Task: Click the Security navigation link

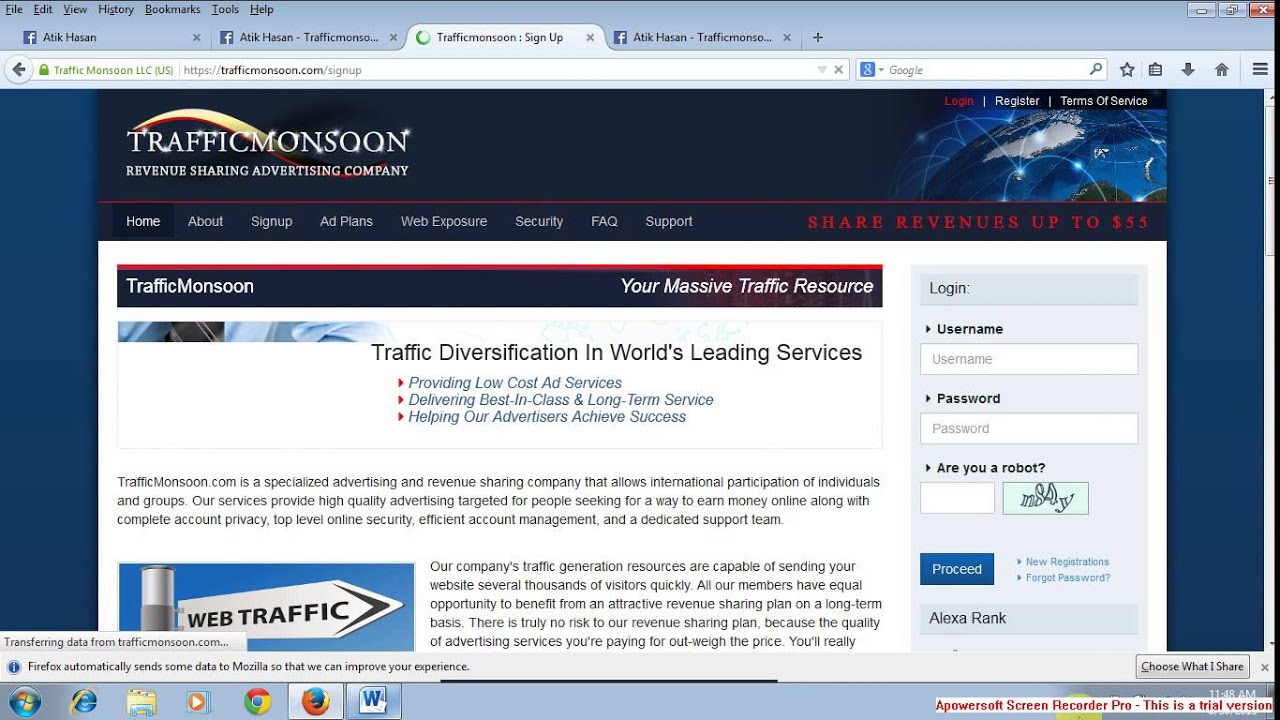Action: click(539, 221)
